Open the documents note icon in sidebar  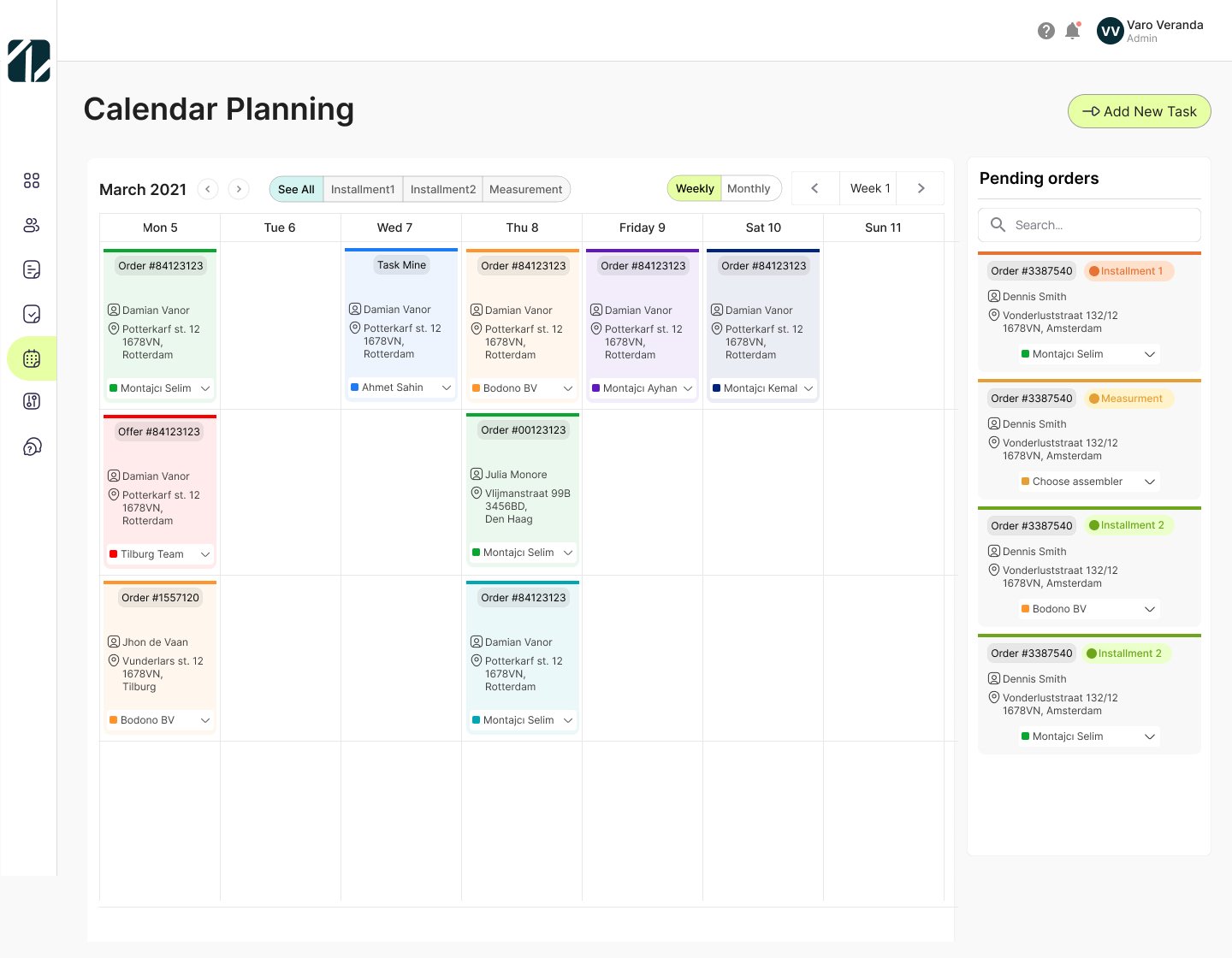(x=32, y=269)
